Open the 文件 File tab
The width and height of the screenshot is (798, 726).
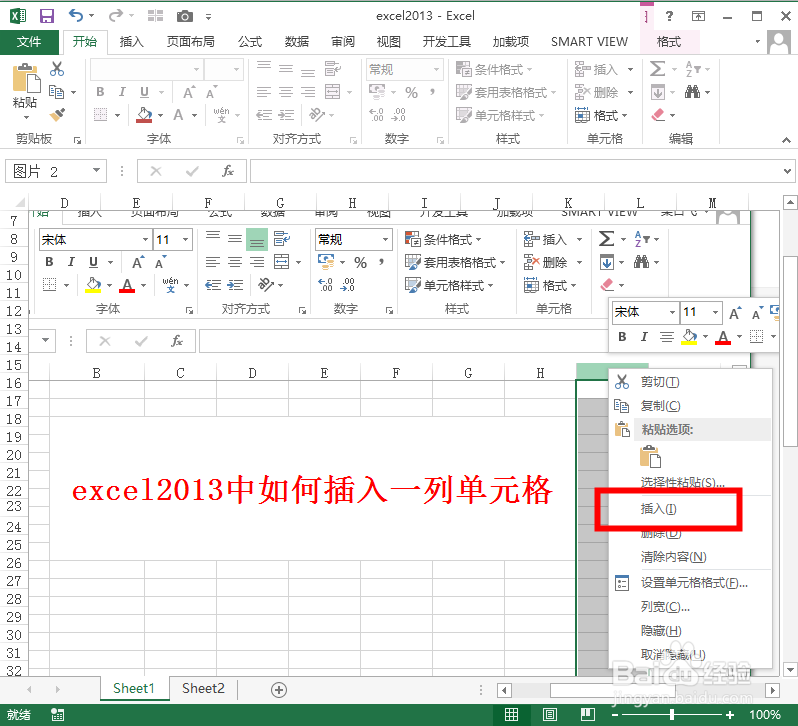[x=29, y=42]
